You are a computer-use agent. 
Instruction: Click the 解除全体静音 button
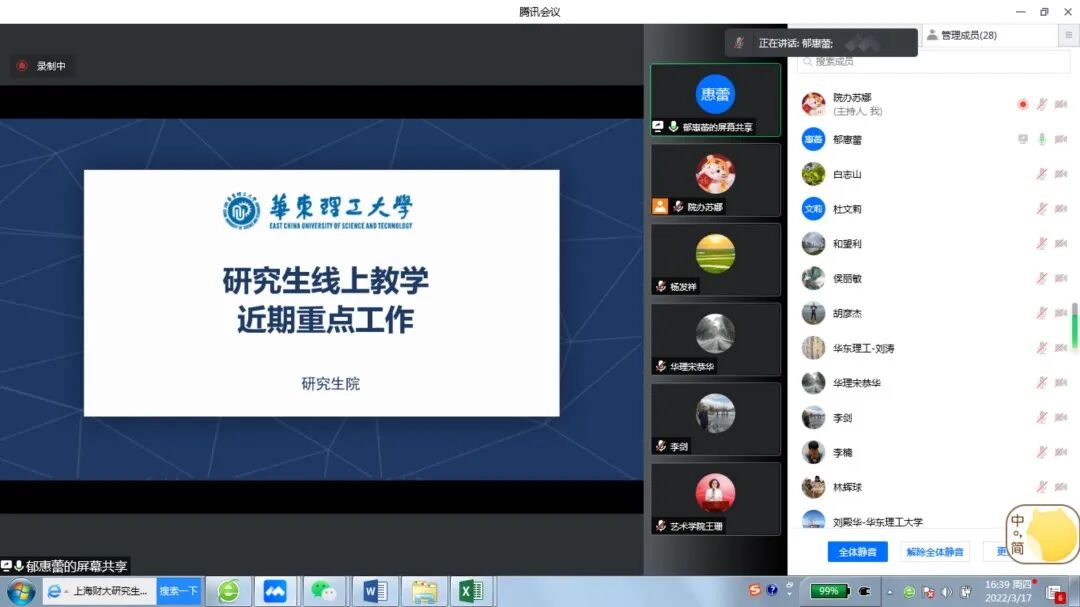[x=936, y=551]
